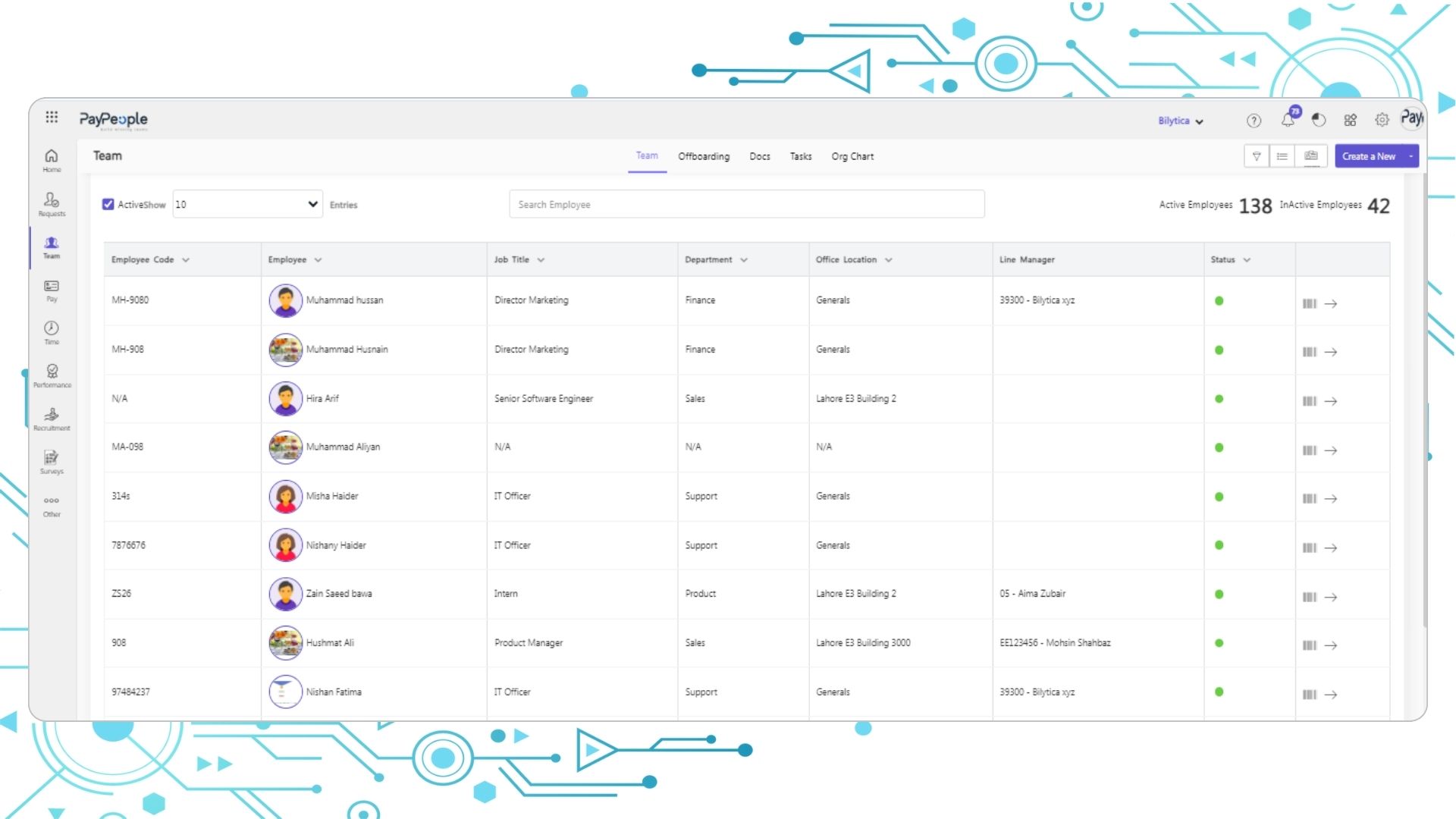Click '05 - Aima Zubair' line manager
1456x819 pixels.
[x=1032, y=594]
